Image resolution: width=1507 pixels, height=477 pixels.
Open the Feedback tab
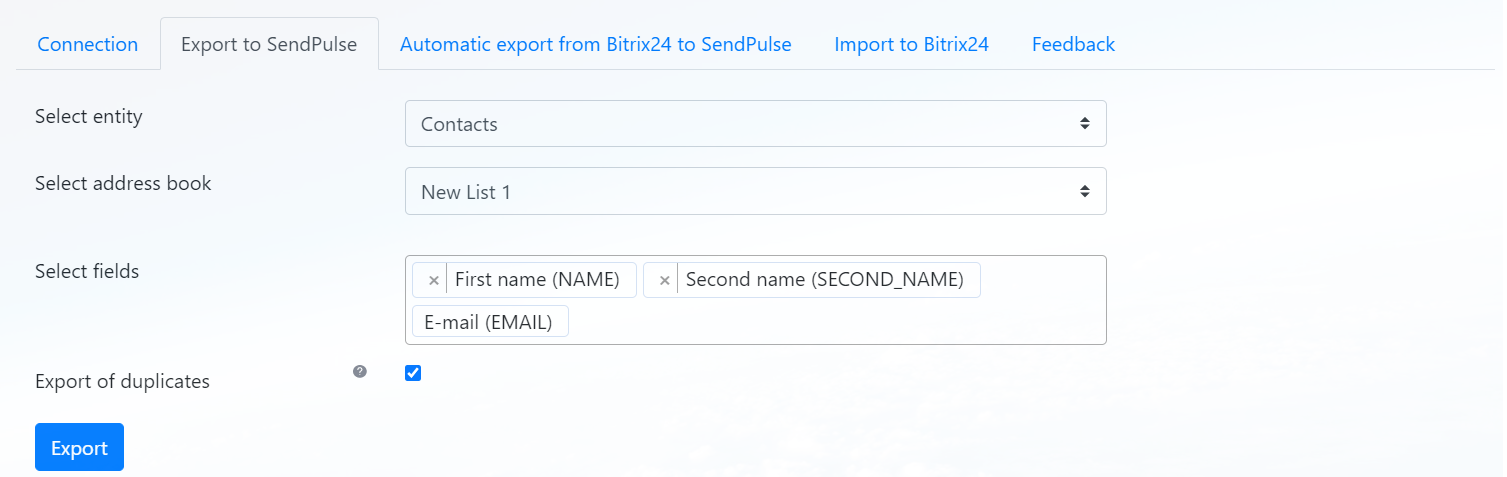(1073, 44)
